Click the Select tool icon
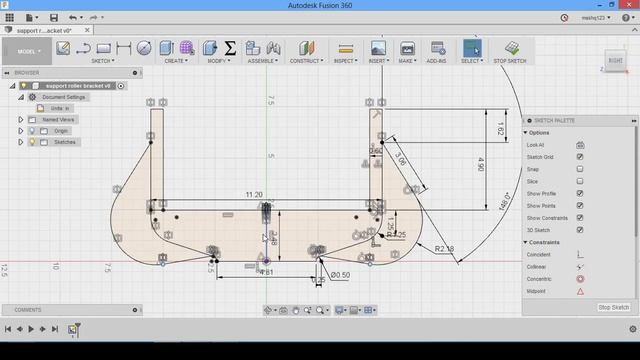Image resolution: width=640 pixels, height=360 pixels. coord(472,48)
